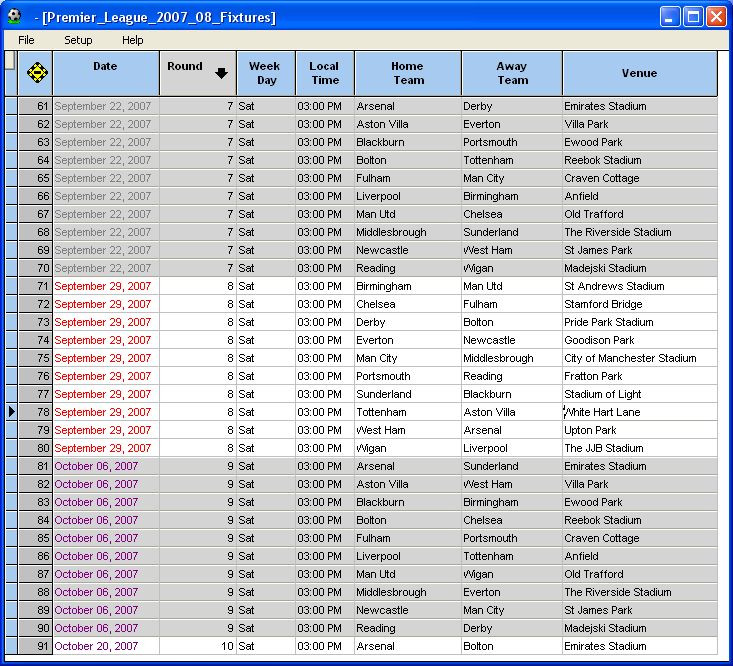The height and width of the screenshot is (666, 733).
Task: Sort by the Date column header
Action: [x=106, y=73]
